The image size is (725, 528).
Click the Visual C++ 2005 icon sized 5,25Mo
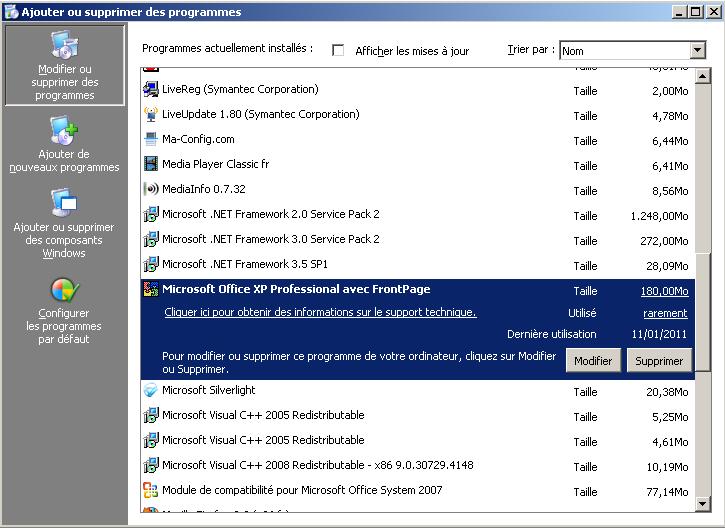tap(151, 415)
